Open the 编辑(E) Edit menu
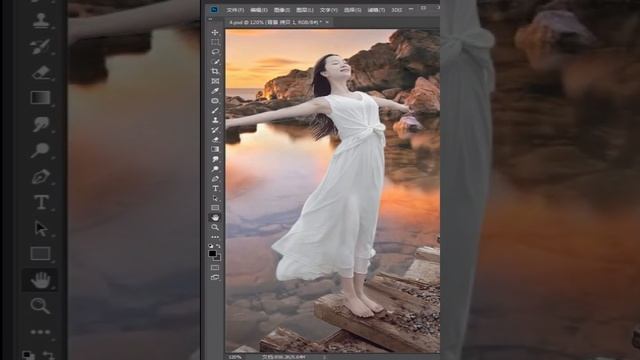The image size is (640, 360). point(259,10)
